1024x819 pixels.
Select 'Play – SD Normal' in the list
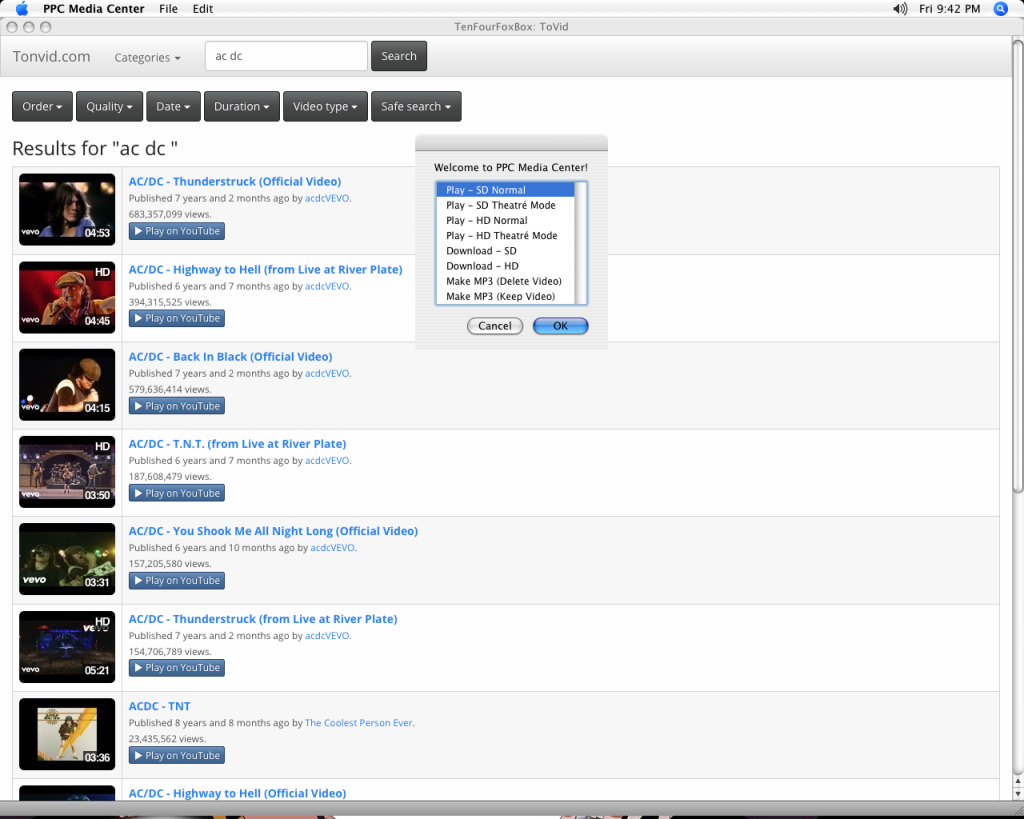tap(505, 190)
